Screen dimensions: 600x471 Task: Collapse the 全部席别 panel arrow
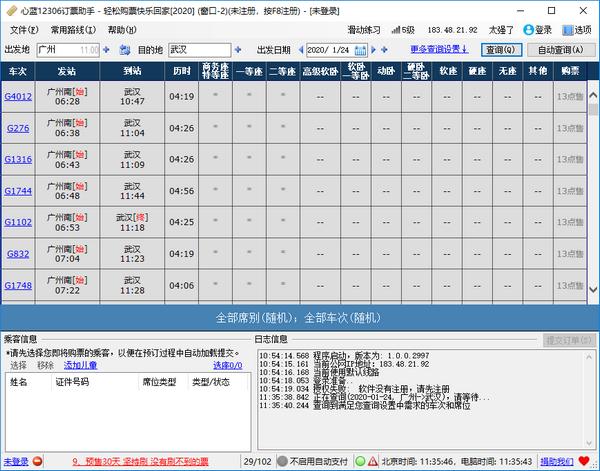(x=590, y=317)
